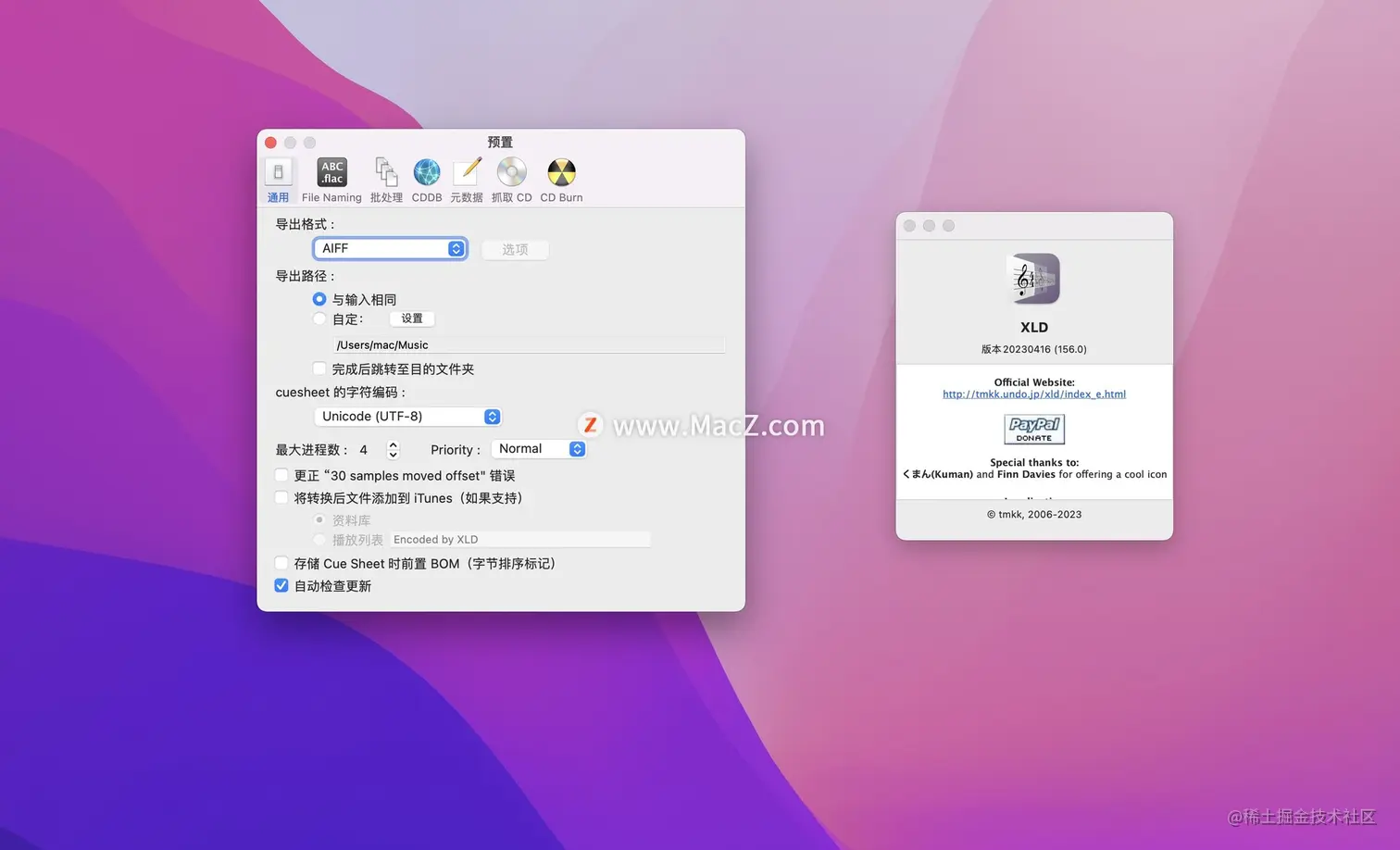Click the disabled 选项 options button
This screenshot has width=1400, height=850.
click(x=515, y=249)
